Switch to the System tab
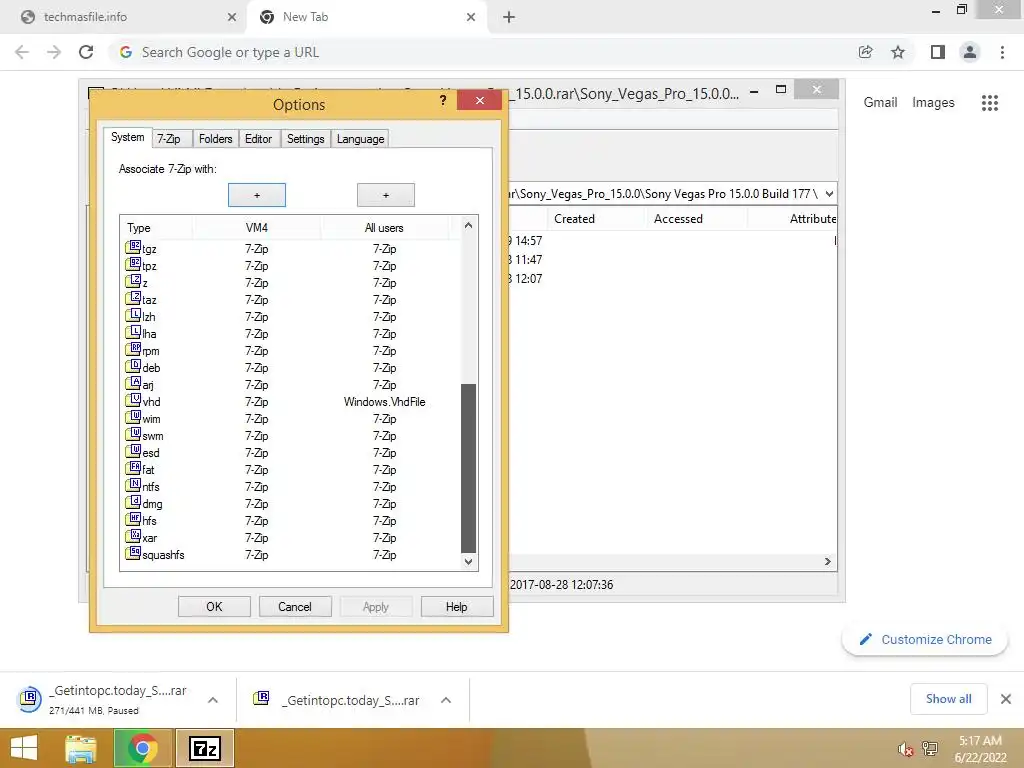1024x768 pixels. [x=127, y=137]
